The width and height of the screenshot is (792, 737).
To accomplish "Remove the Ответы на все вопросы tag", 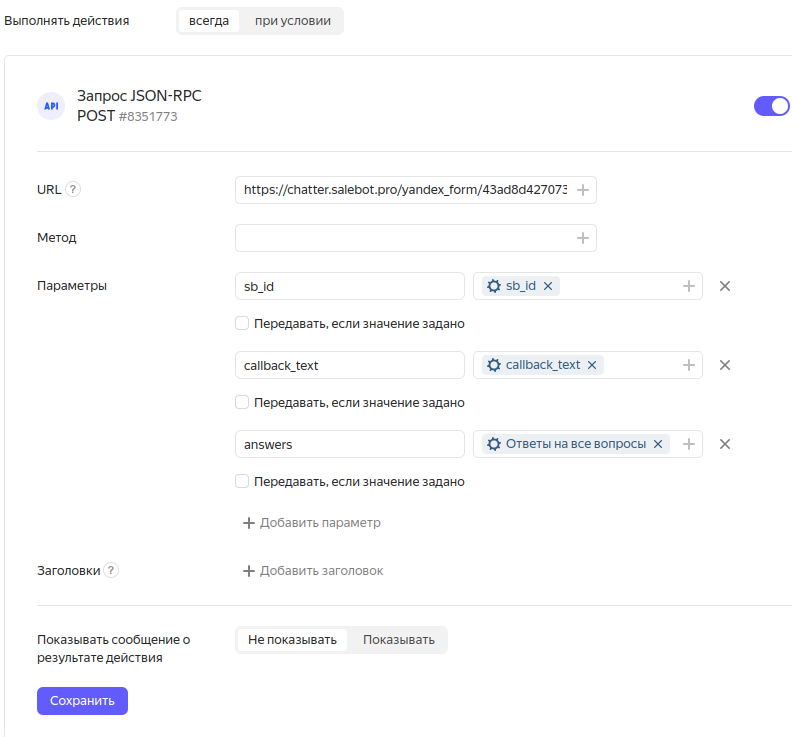I will (x=658, y=444).
